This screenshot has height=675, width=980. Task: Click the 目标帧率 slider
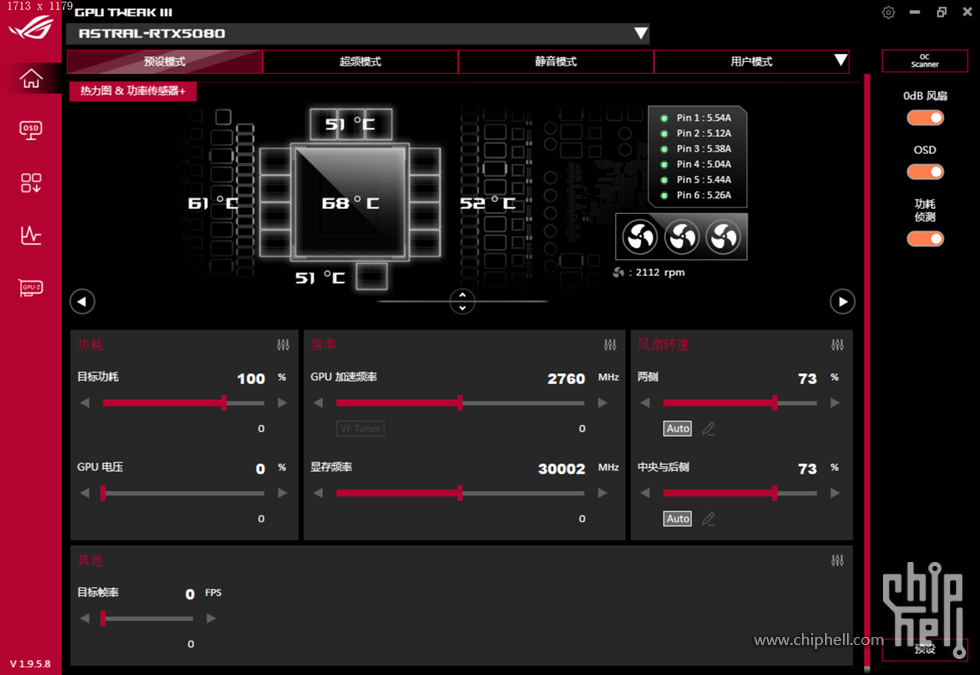[148, 618]
